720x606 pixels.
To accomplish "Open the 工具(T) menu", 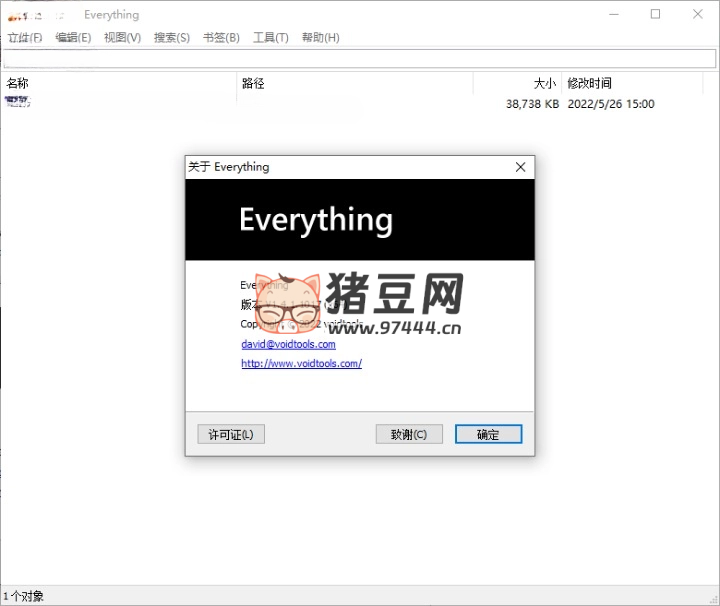I will coord(270,38).
